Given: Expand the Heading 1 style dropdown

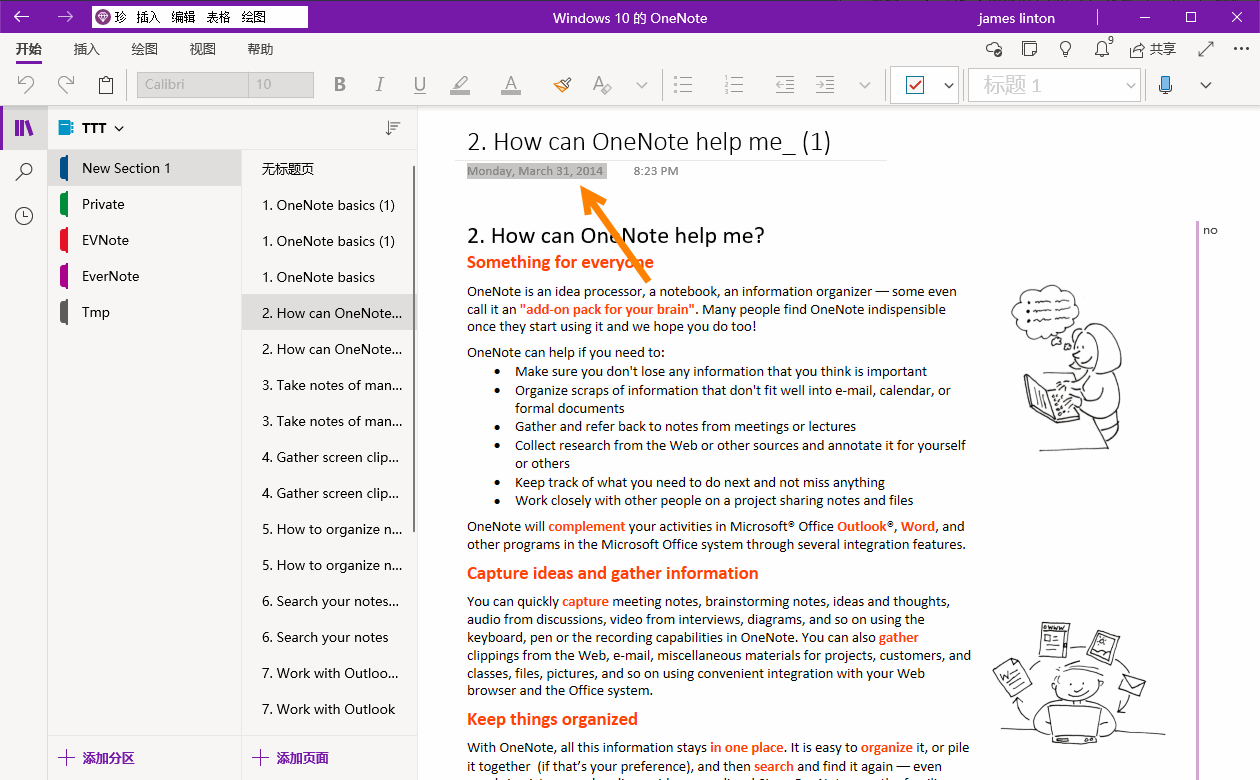Looking at the screenshot, I should tap(1132, 85).
